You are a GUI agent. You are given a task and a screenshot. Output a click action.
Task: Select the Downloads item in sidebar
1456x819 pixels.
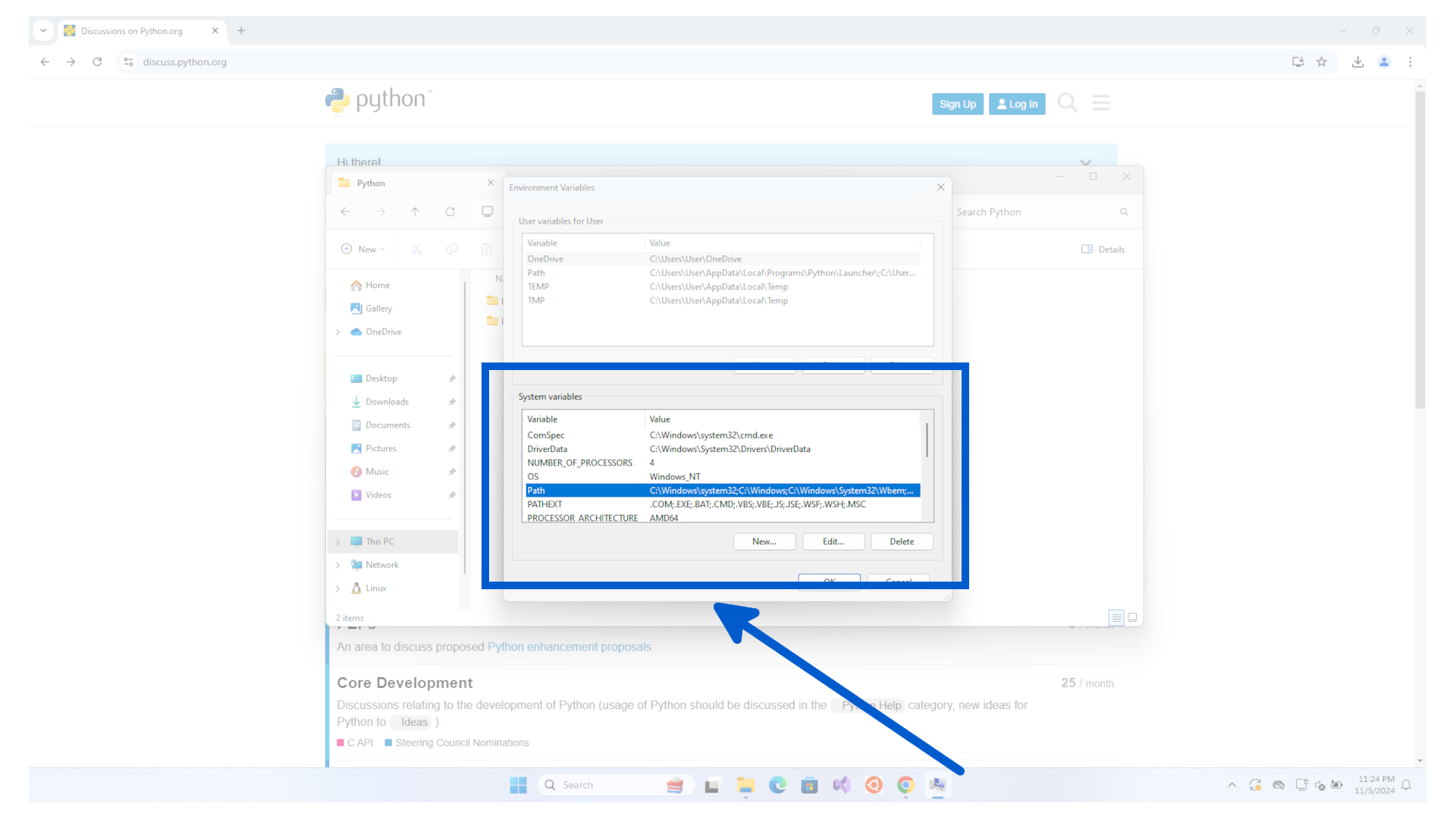click(x=387, y=402)
